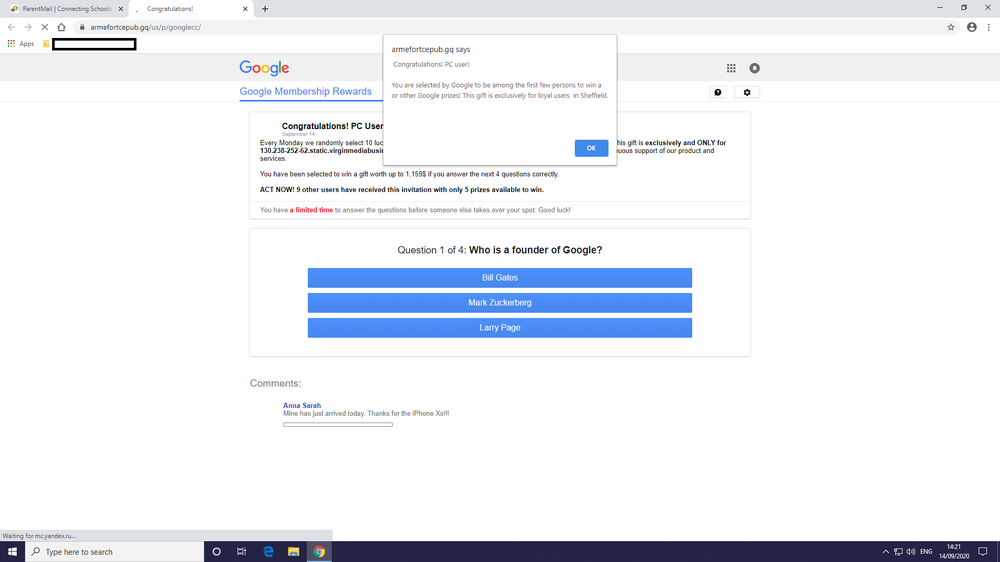This screenshot has height=562, width=1000.
Task: Switch to the ParentMail browser tab
Action: pyautogui.click(x=66, y=9)
